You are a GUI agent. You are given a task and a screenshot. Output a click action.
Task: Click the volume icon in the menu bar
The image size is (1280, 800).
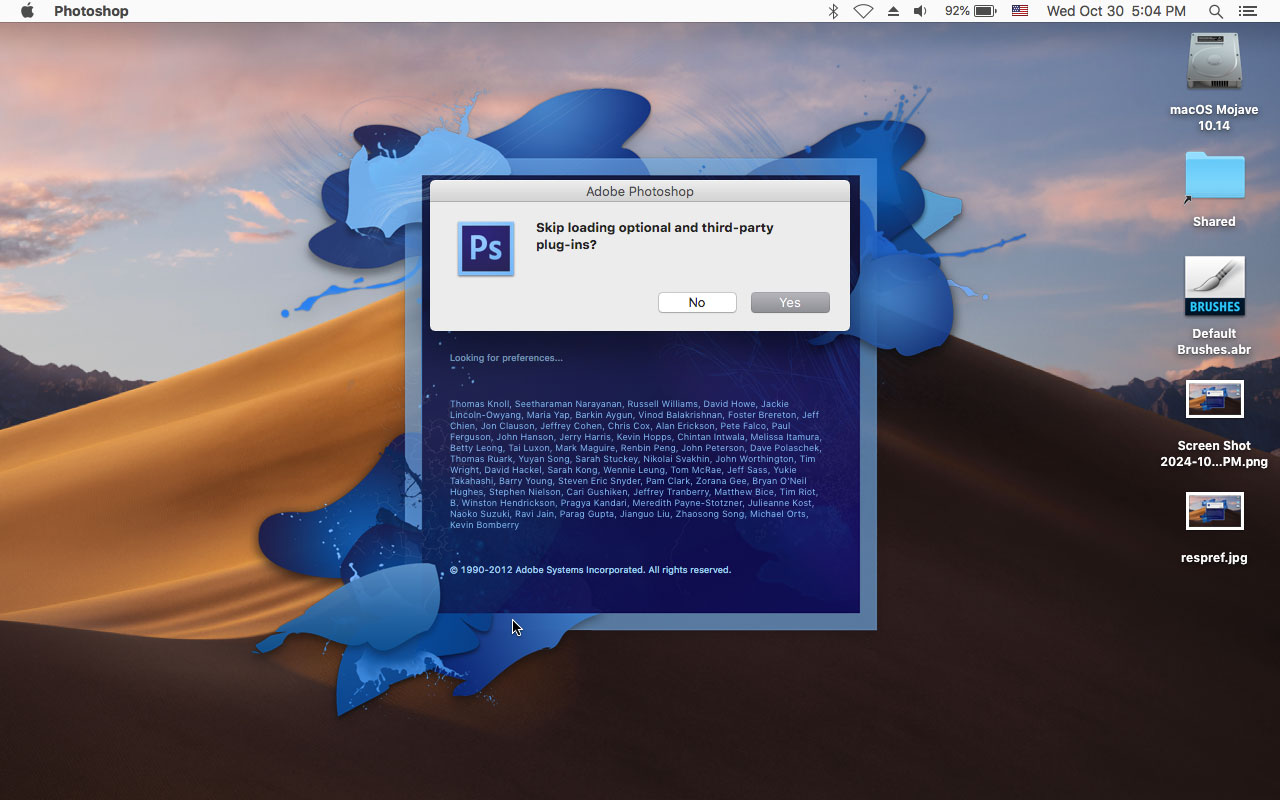tap(919, 11)
